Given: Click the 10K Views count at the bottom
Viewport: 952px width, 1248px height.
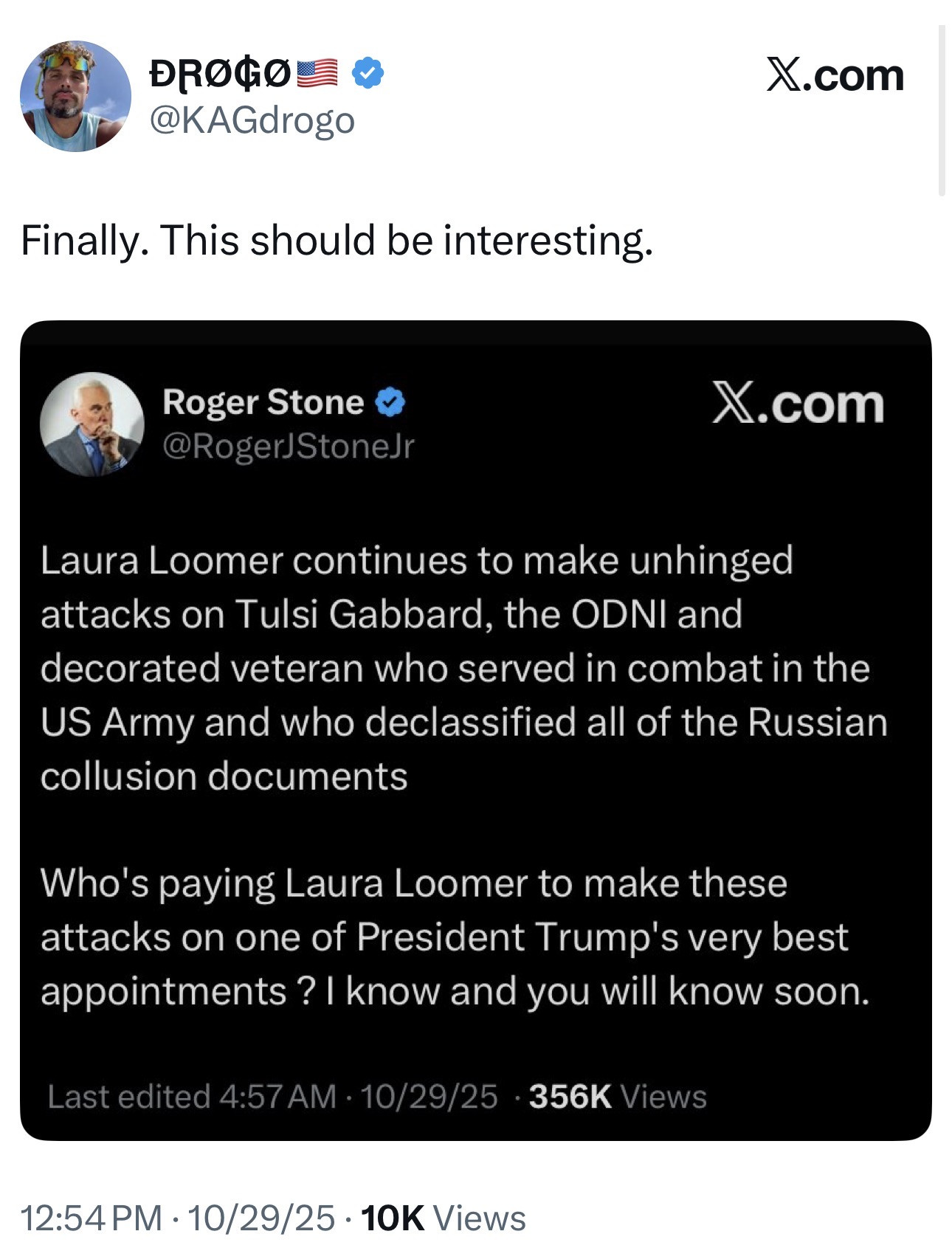Looking at the screenshot, I should click(444, 1218).
